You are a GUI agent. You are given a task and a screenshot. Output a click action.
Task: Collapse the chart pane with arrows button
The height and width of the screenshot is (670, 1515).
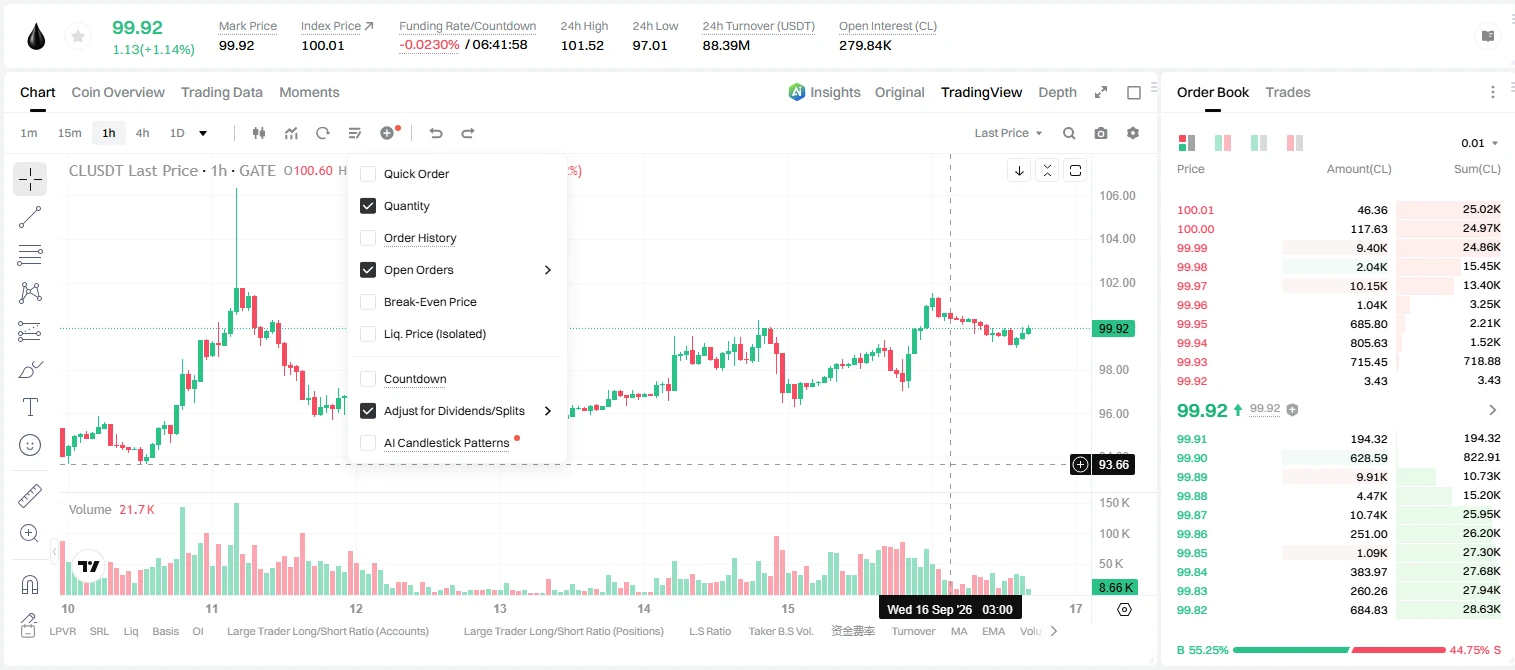click(x=1047, y=170)
